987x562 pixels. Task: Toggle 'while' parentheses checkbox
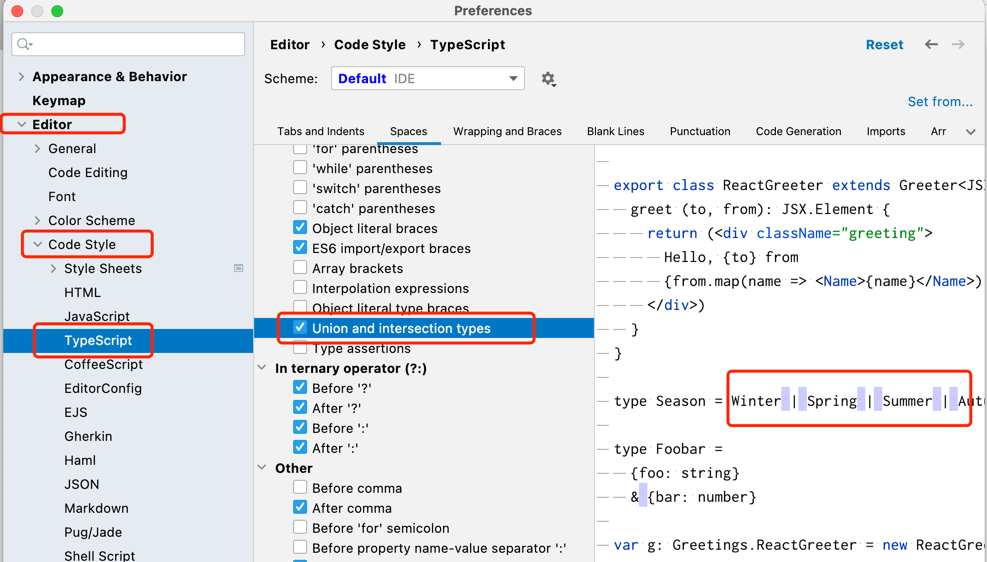pos(300,168)
